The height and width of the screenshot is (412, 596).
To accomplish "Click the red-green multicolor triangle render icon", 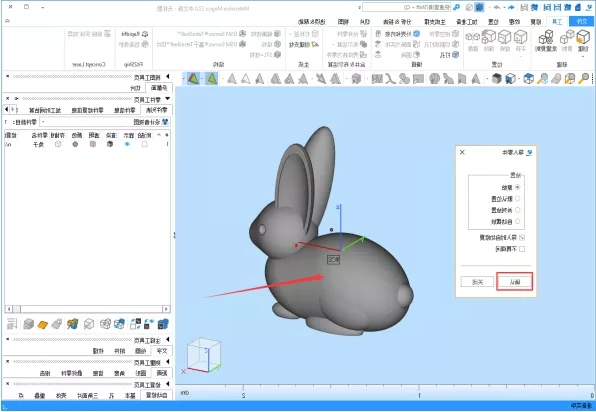I will click(193, 79).
